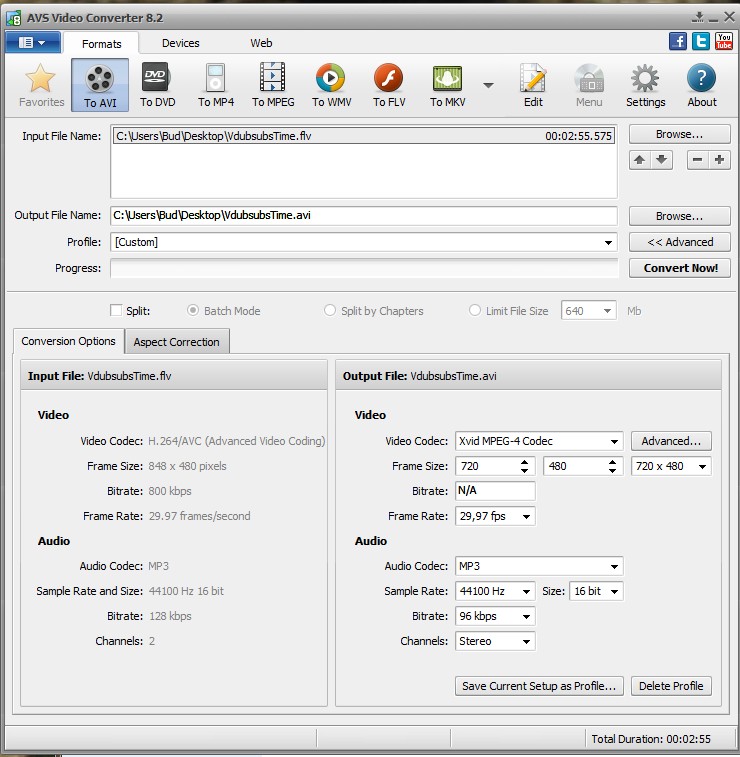Select Limit File Size radio button

475,310
